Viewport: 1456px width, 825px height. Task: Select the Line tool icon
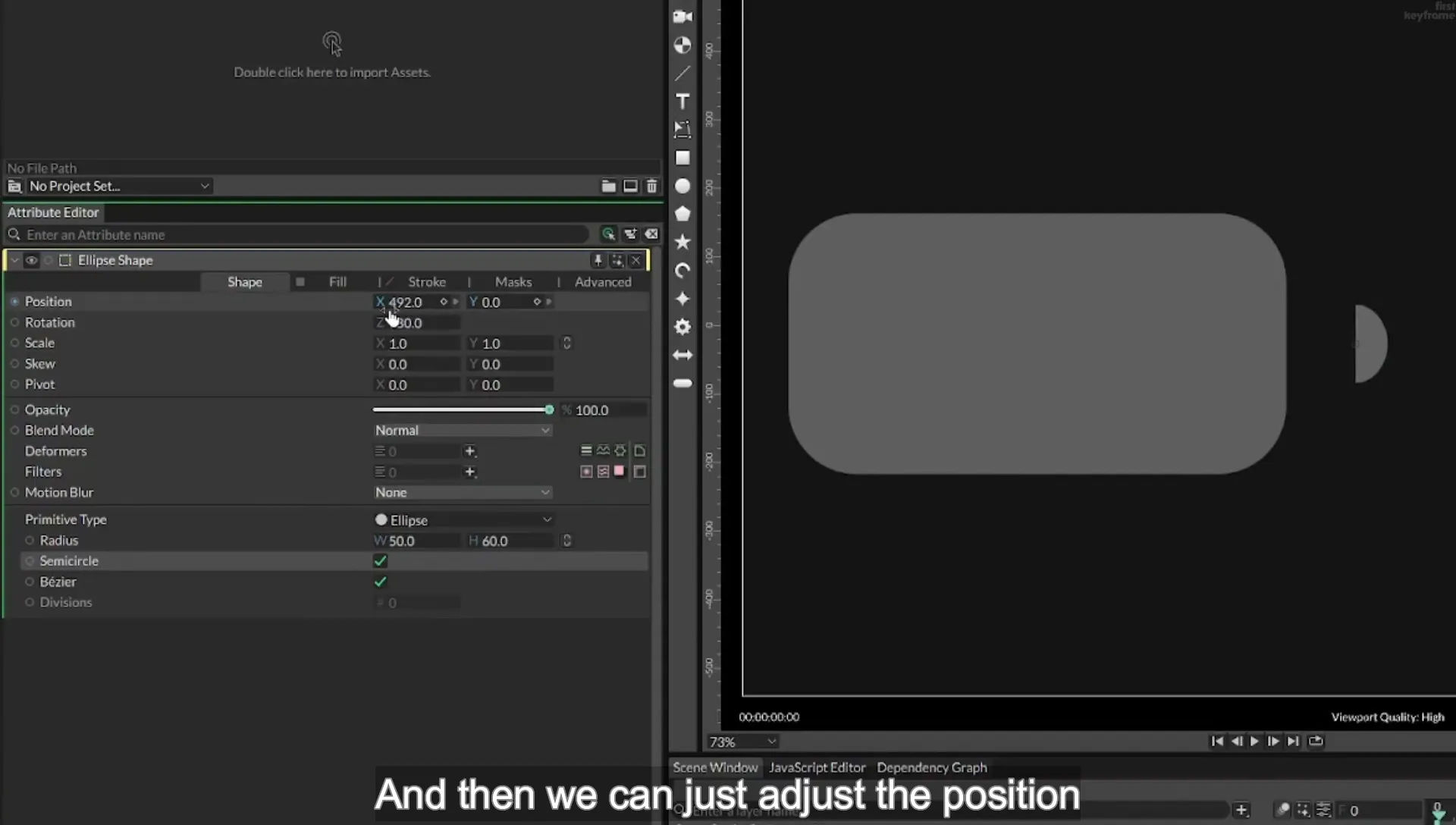tap(682, 74)
